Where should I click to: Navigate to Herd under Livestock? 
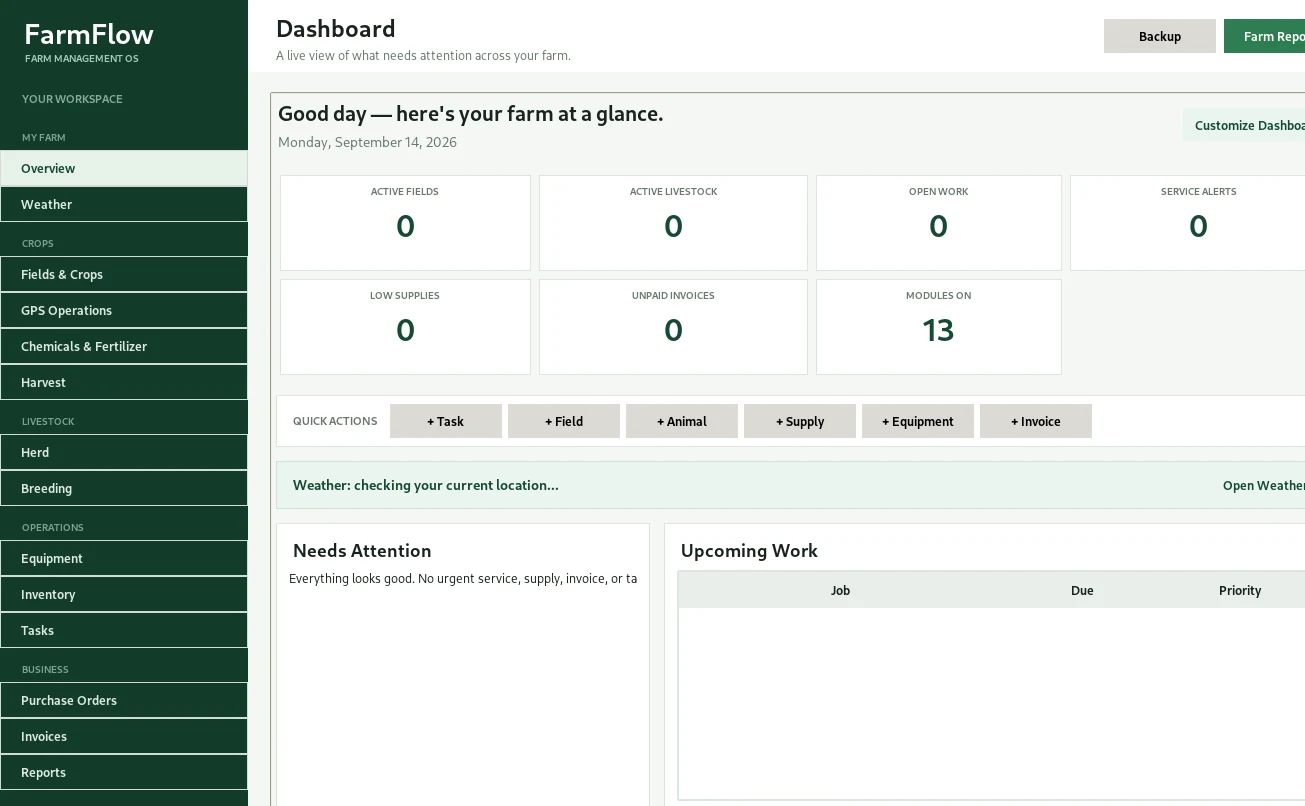click(124, 452)
